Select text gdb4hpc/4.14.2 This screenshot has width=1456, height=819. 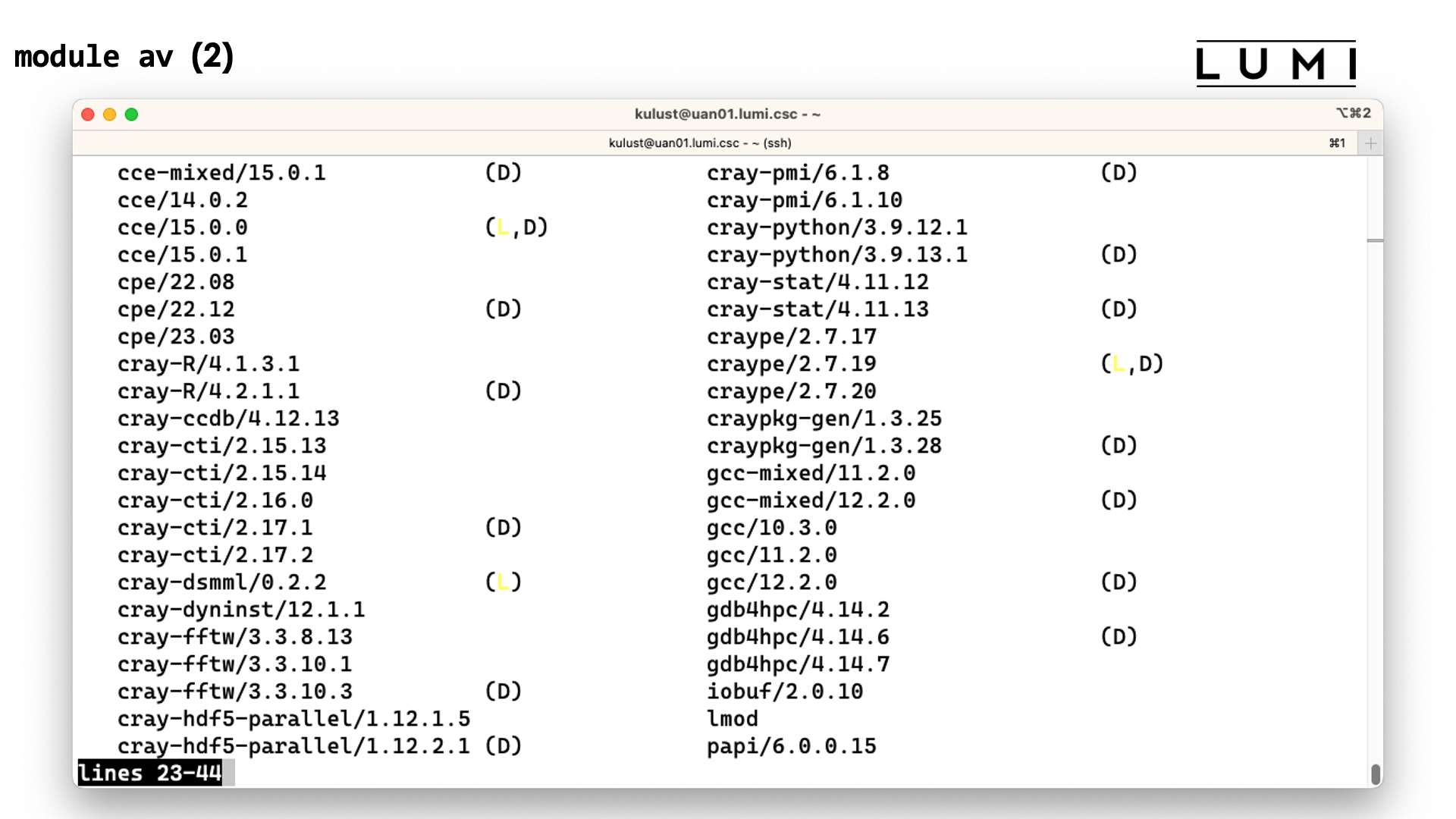[x=798, y=610]
